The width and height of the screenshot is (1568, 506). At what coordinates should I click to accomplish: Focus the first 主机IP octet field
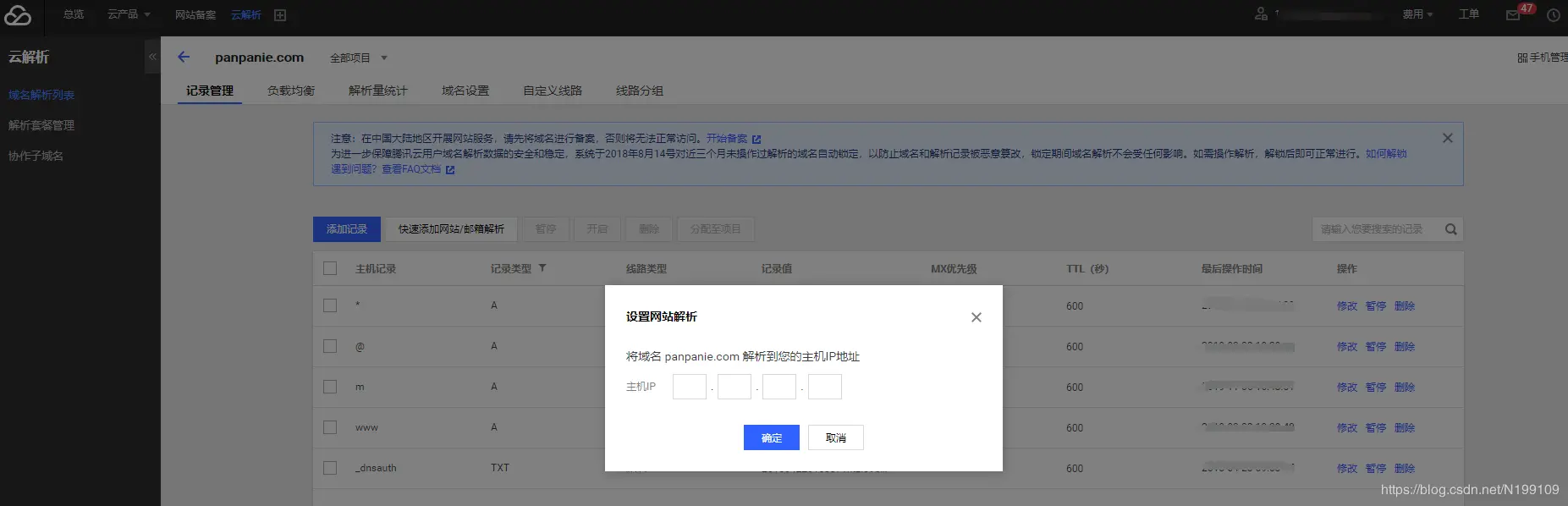pyautogui.click(x=690, y=387)
